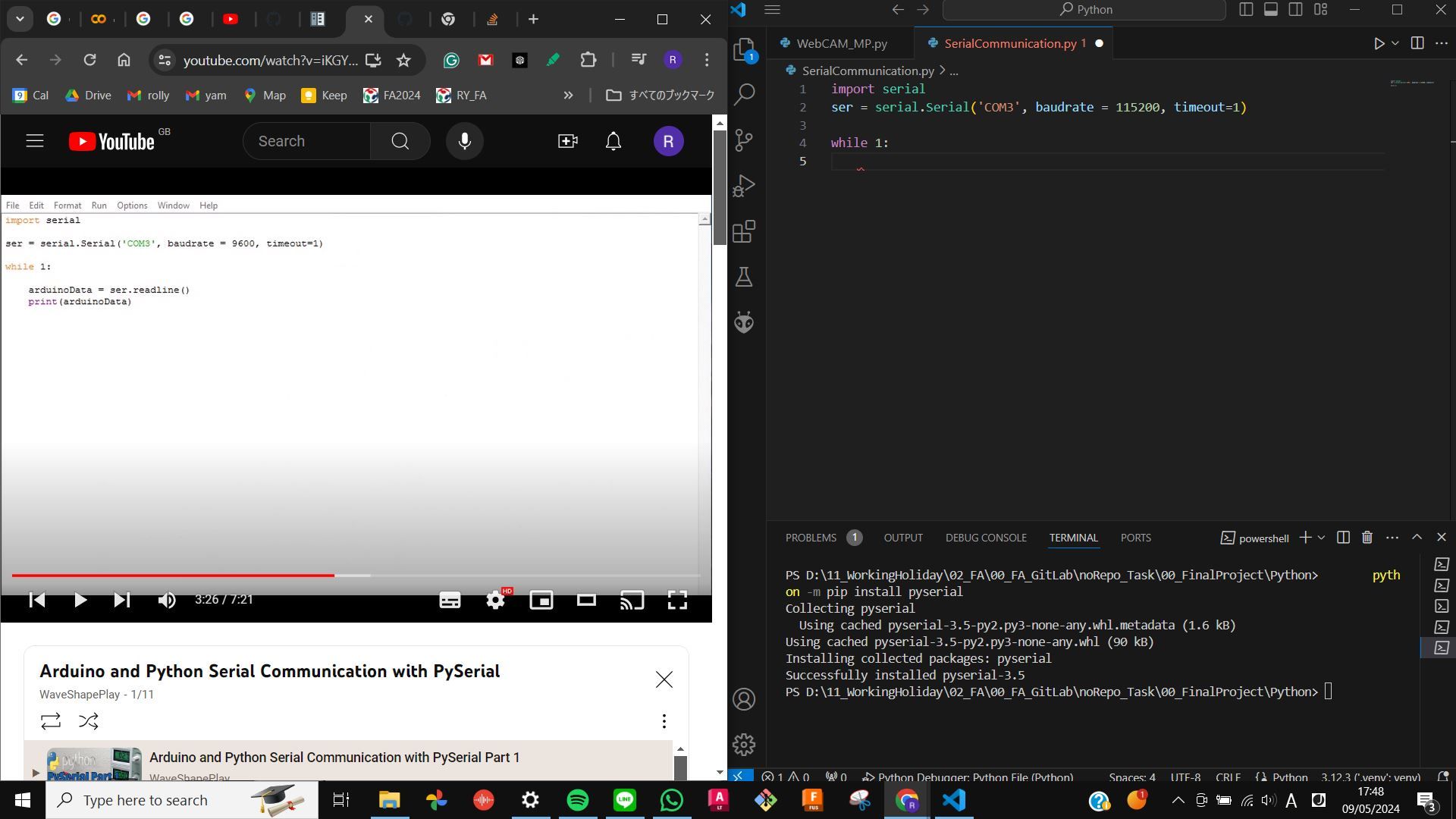
Task: Open YouTube hamburger guide menu
Action: point(35,141)
